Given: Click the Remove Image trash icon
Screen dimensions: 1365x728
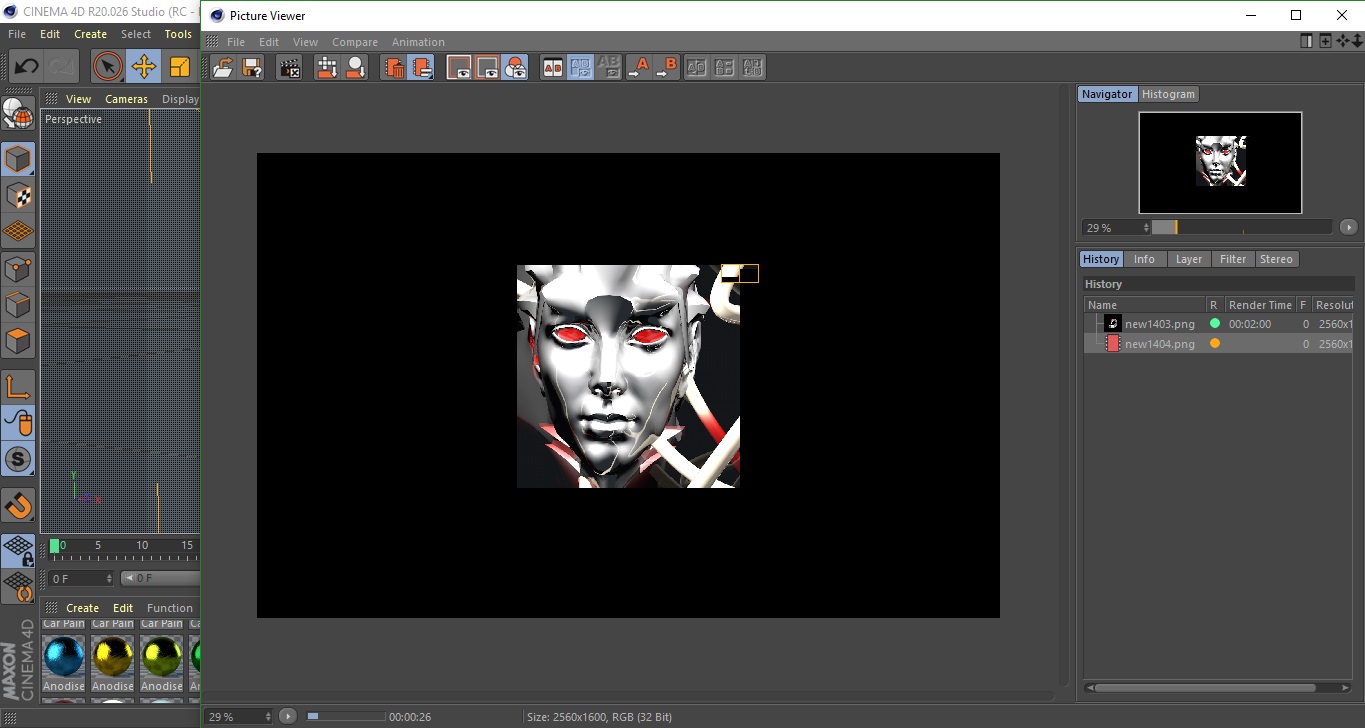Looking at the screenshot, I should (395, 68).
